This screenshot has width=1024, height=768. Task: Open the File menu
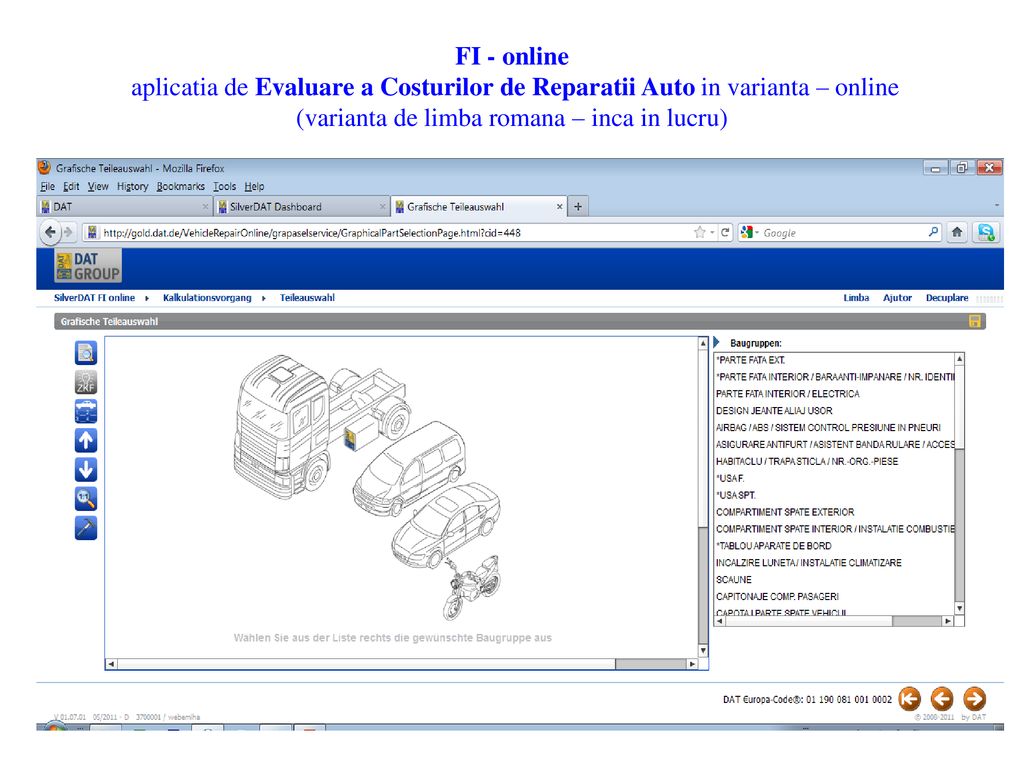point(48,186)
